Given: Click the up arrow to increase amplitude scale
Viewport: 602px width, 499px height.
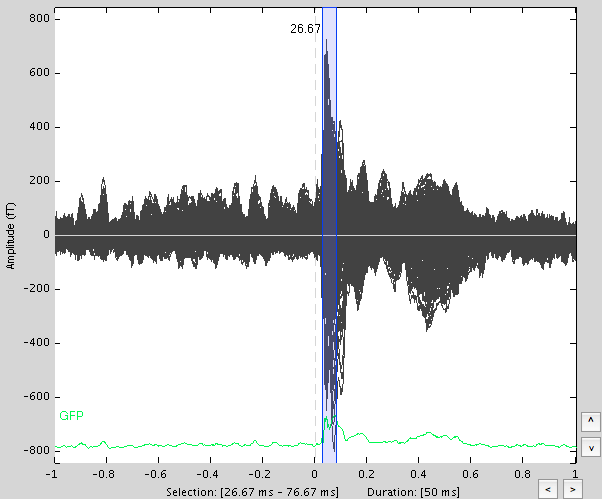Looking at the screenshot, I should point(589,419).
